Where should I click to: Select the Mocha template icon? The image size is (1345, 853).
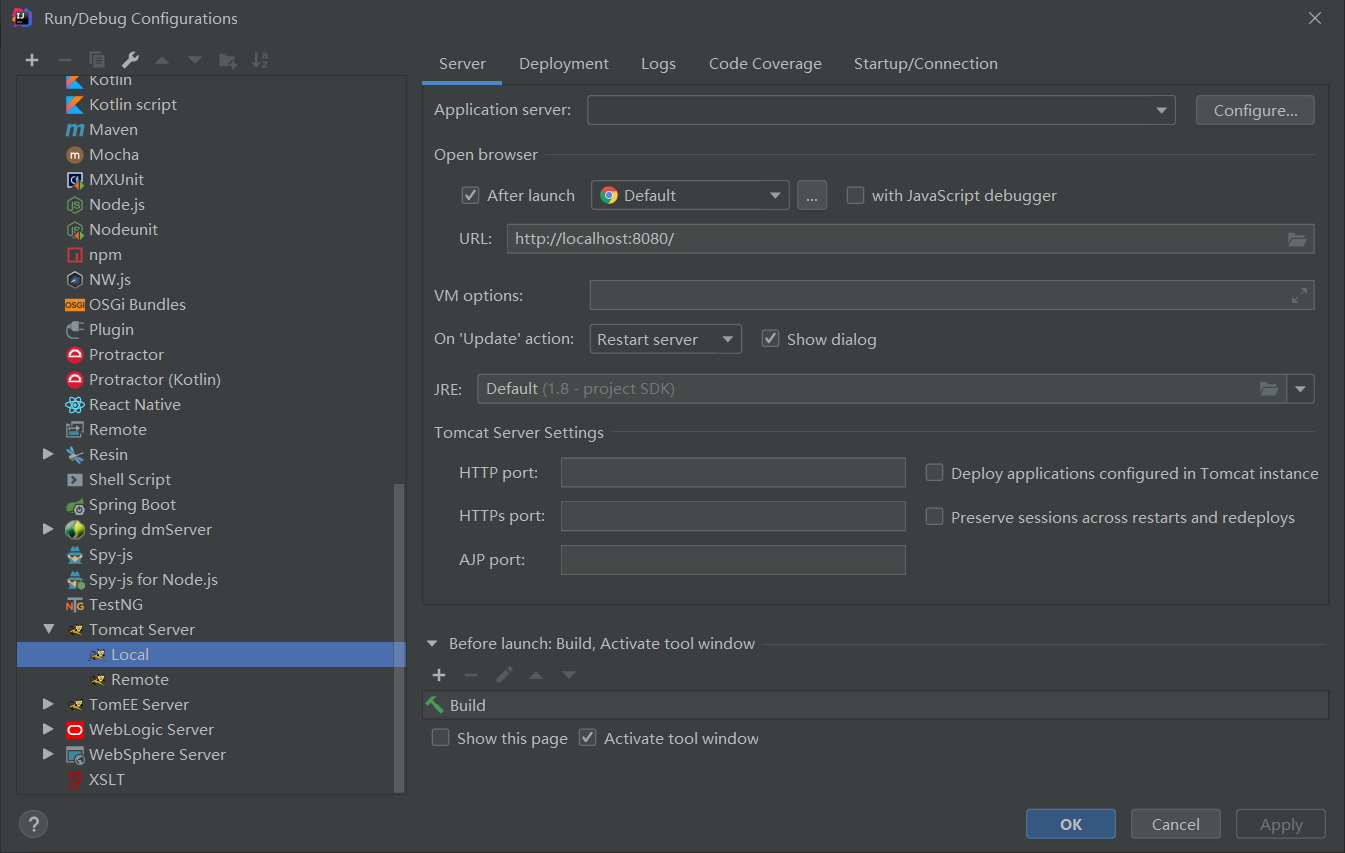click(x=74, y=155)
